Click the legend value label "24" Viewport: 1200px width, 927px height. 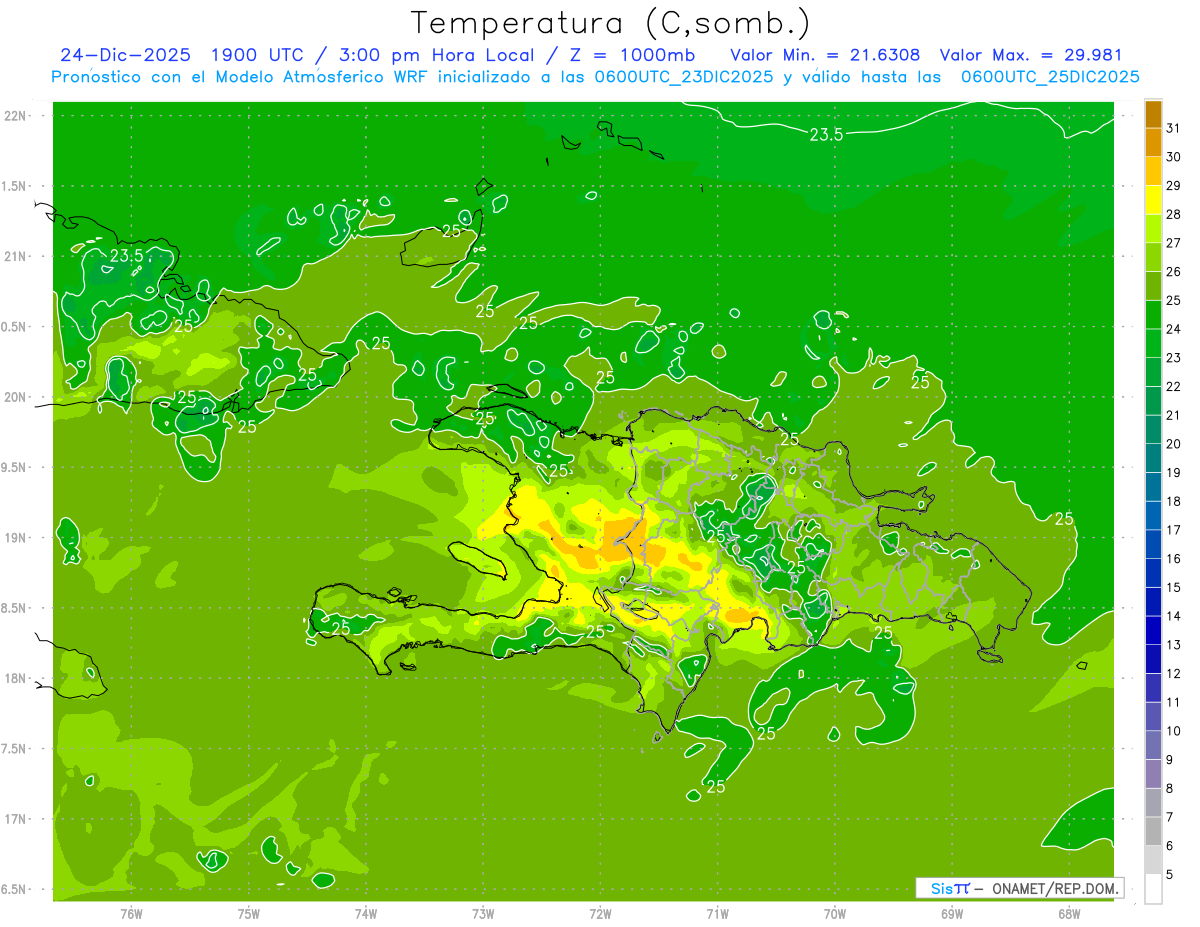(x=1174, y=329)
